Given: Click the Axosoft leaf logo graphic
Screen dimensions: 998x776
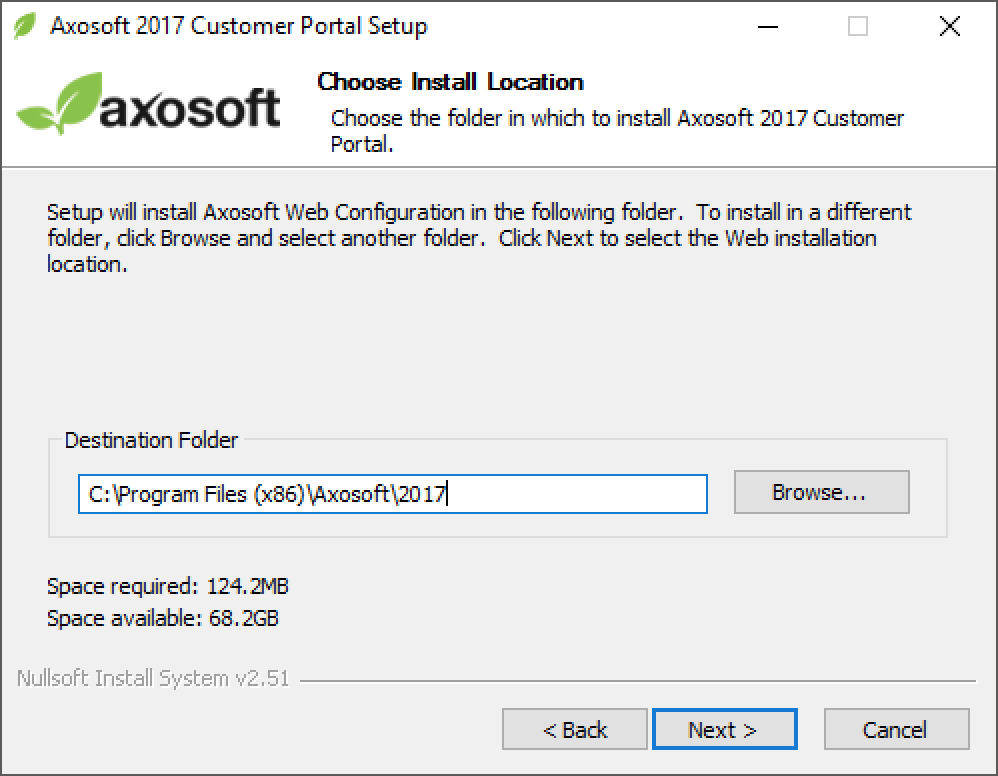Looking at the screenshot, I should click(59, 103).
